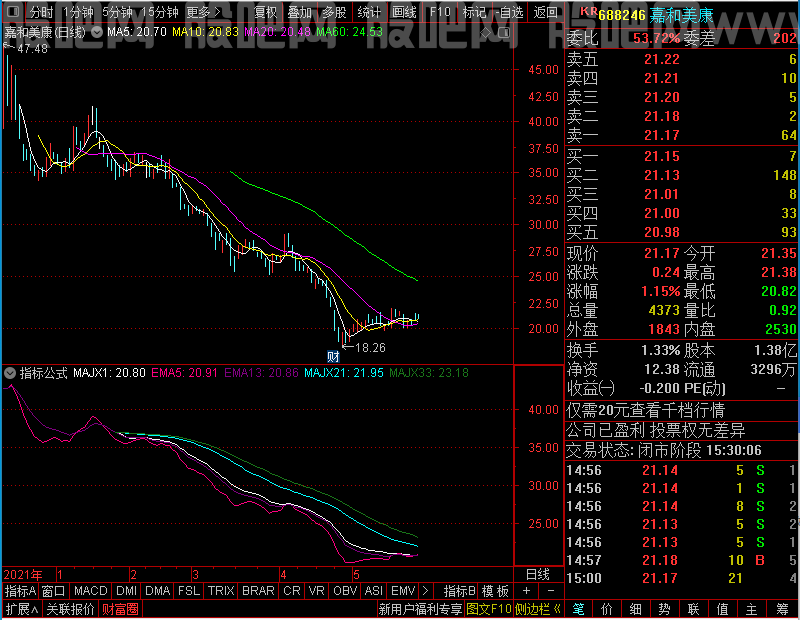800x620 pixels.
Task: Select the 笔 tick tab
Action: pos(578,609)
